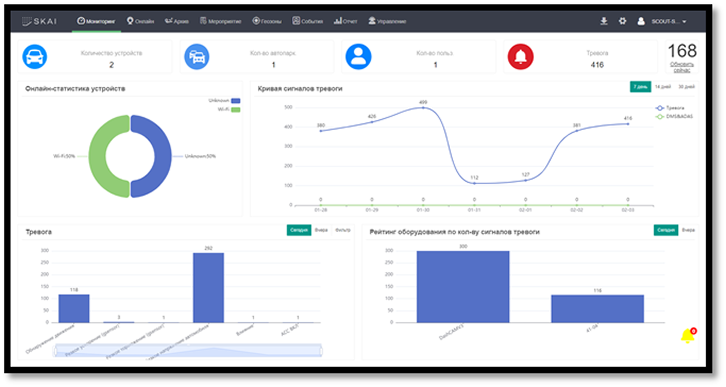The height and width of the screenshot is (387, 726).
Task: Open the Отчет tab
Action: (x=345, y=21)
